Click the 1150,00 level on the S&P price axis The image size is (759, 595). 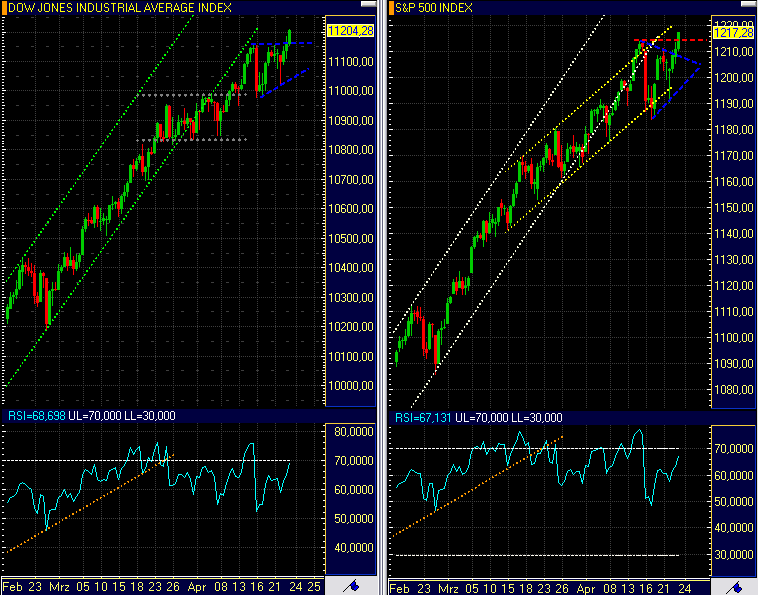(734, 208)
